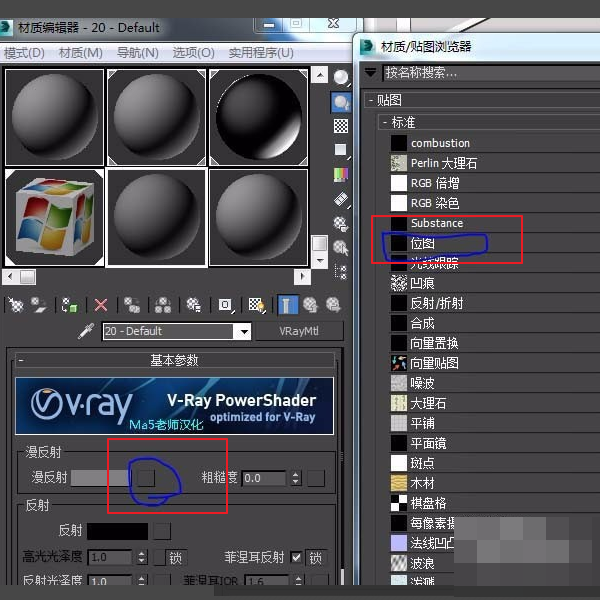Viewport: 600px width, 600px height.
Task: Enable the 菲涅耳反射 checkbox
Action: (x=296, y=558)
